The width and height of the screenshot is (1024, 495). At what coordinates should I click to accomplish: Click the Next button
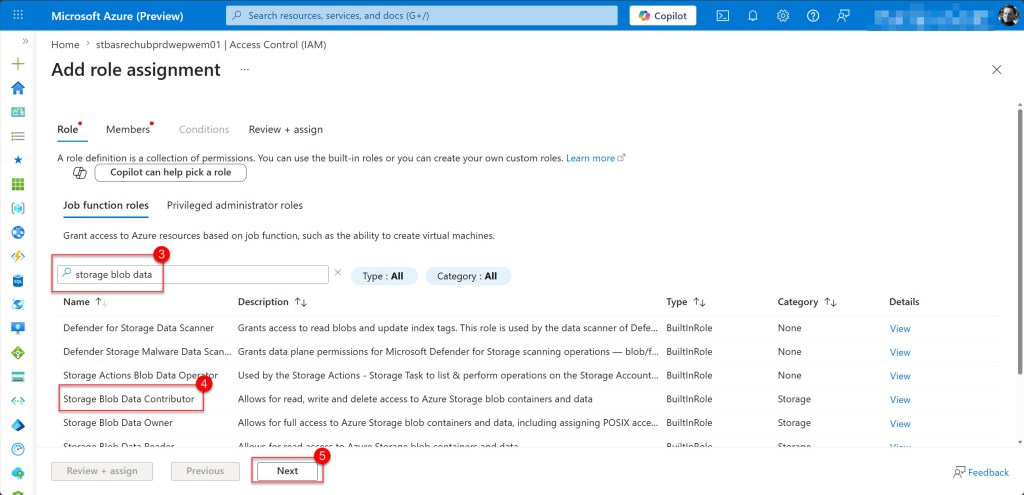[x=287, y=470]
